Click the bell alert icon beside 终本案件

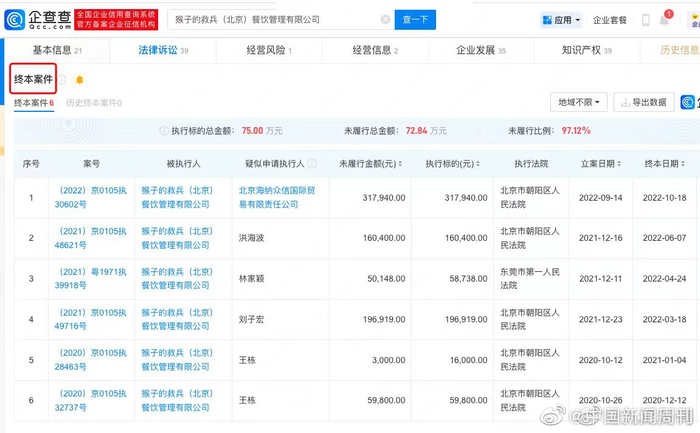(x=80, y=79)
